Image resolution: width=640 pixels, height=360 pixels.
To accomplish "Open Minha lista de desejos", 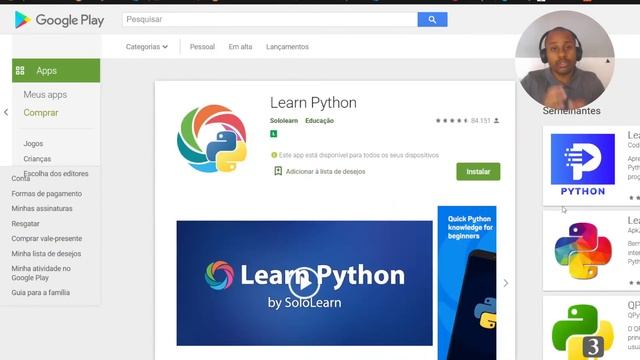I will tap(46, 253).
